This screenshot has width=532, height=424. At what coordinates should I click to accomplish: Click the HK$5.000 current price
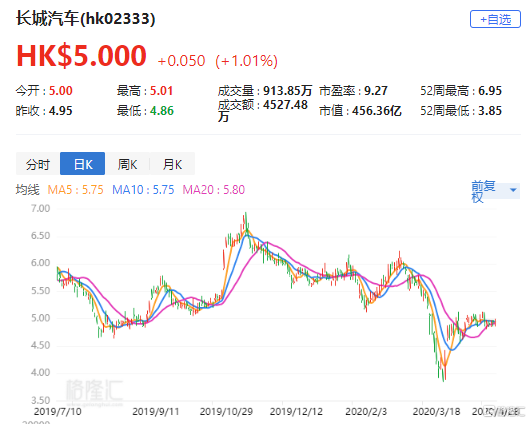point(81,56)
